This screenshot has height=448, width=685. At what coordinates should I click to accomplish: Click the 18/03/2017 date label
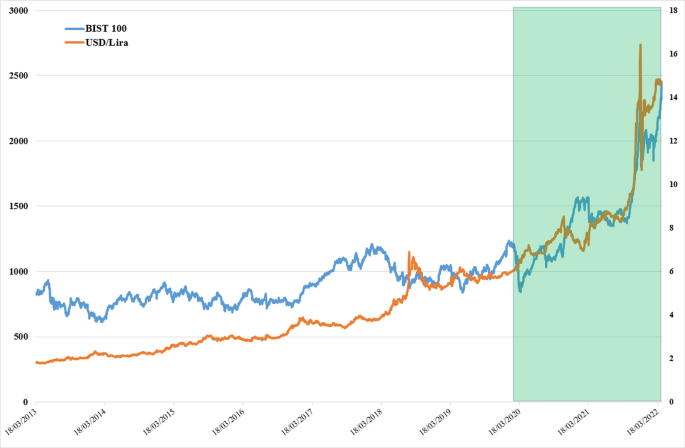pos(297,424)
